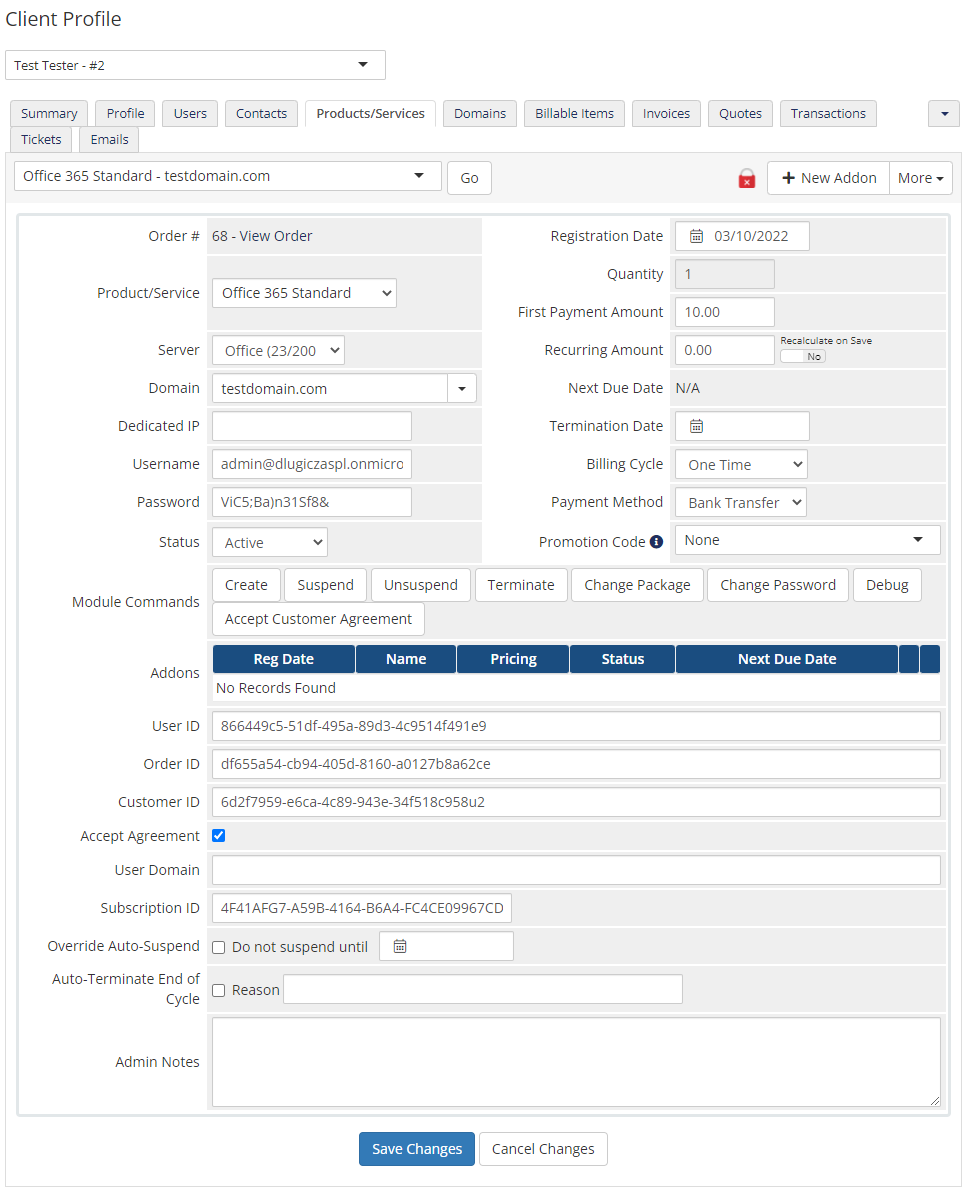Uncheck the Accept Agreement checkbox
Screen dimensions: 970x1194
pos(219,835)
